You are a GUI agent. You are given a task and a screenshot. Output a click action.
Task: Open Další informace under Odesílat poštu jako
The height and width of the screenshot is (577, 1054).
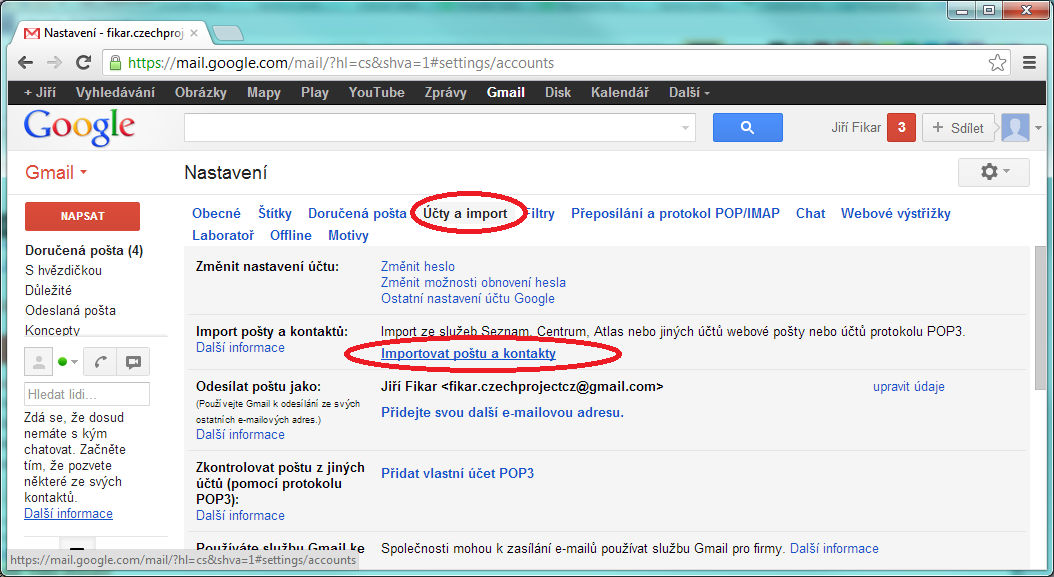pos(241,434)
